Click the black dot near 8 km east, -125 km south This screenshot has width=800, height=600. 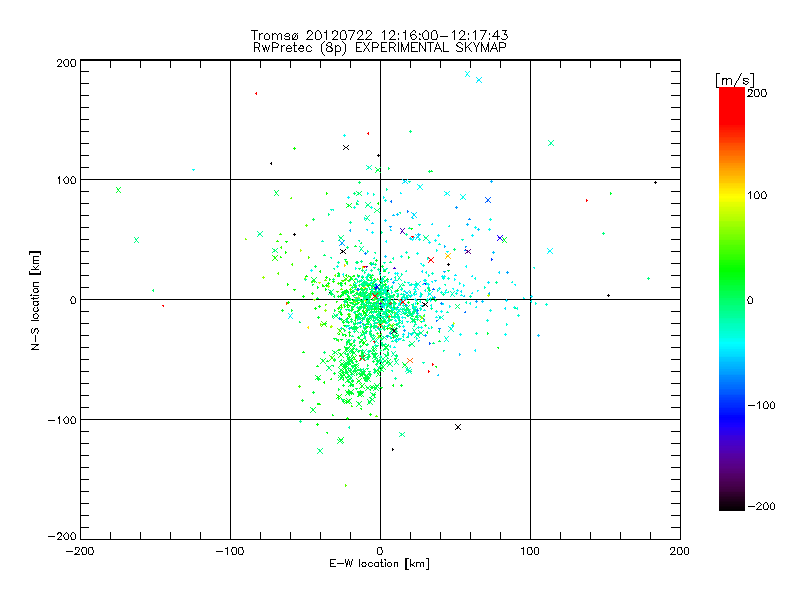pos(392,449)
